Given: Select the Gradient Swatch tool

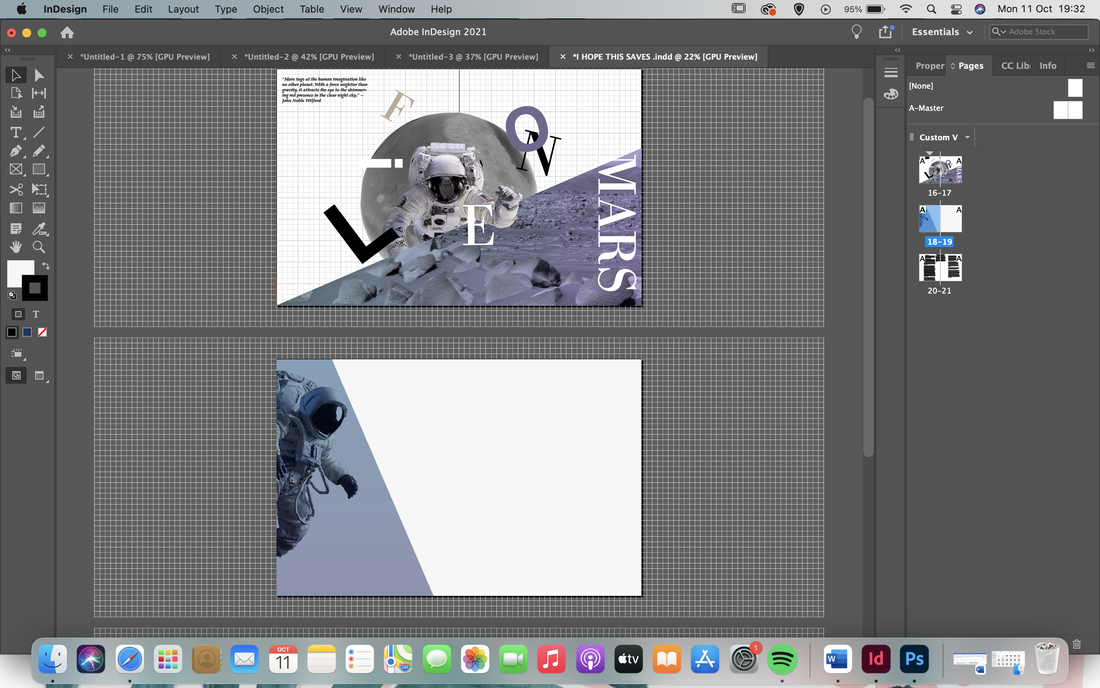Looking at the screenshot, I should [x=15, y=208].
